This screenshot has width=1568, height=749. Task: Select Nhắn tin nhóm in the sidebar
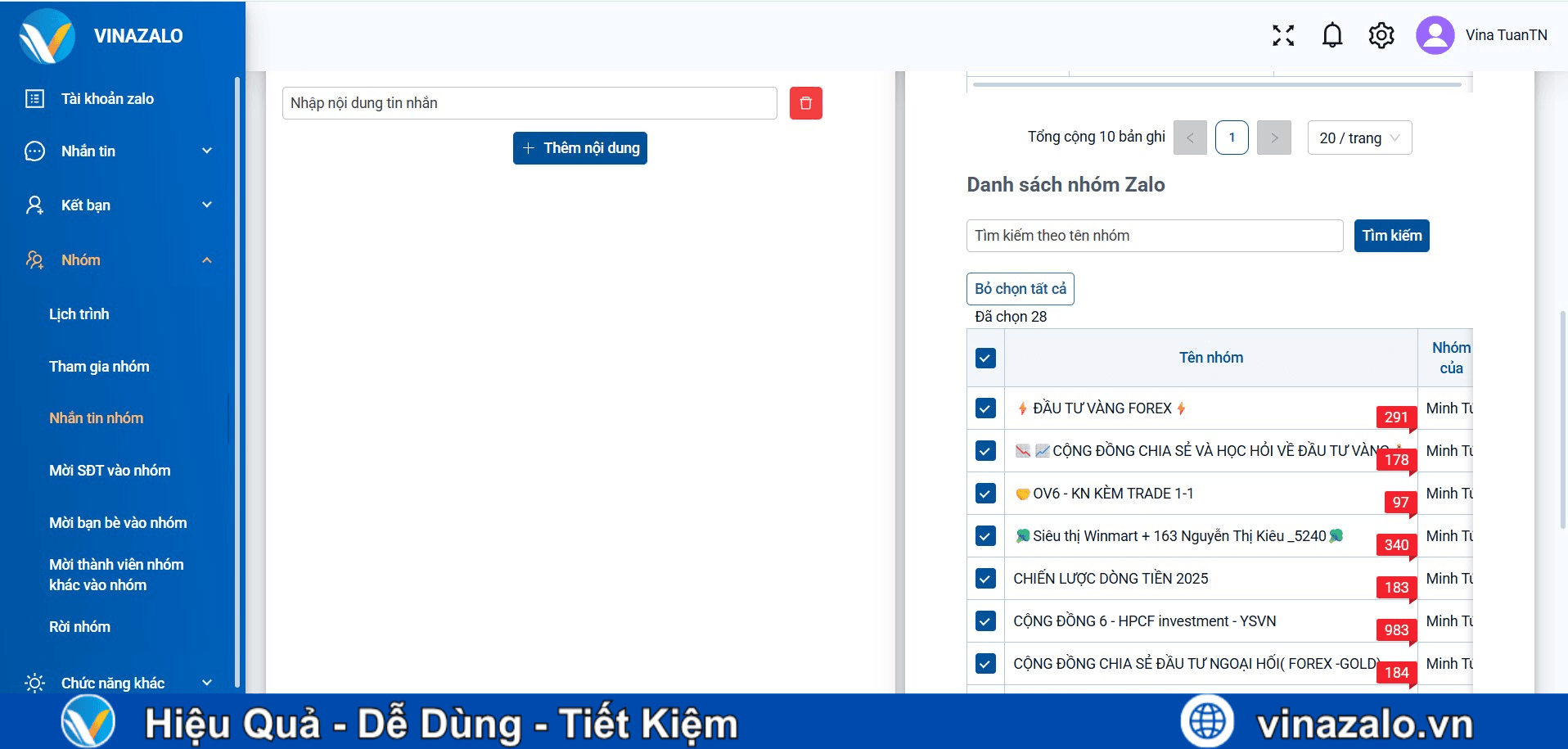[96, 417]
